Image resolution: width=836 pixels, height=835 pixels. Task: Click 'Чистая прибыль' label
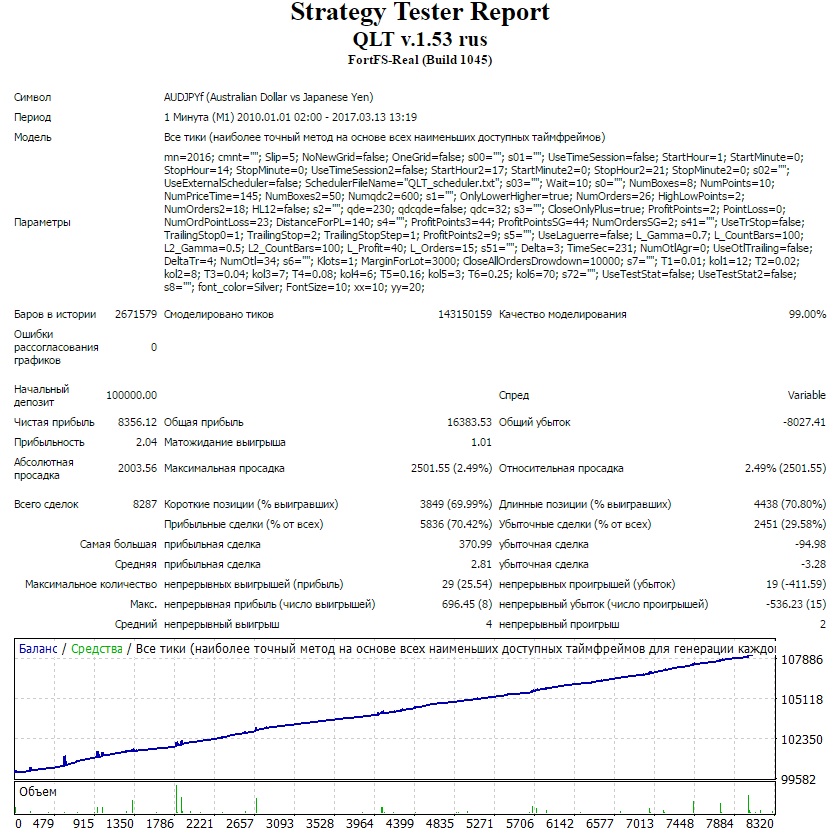[x=54, y=422]
